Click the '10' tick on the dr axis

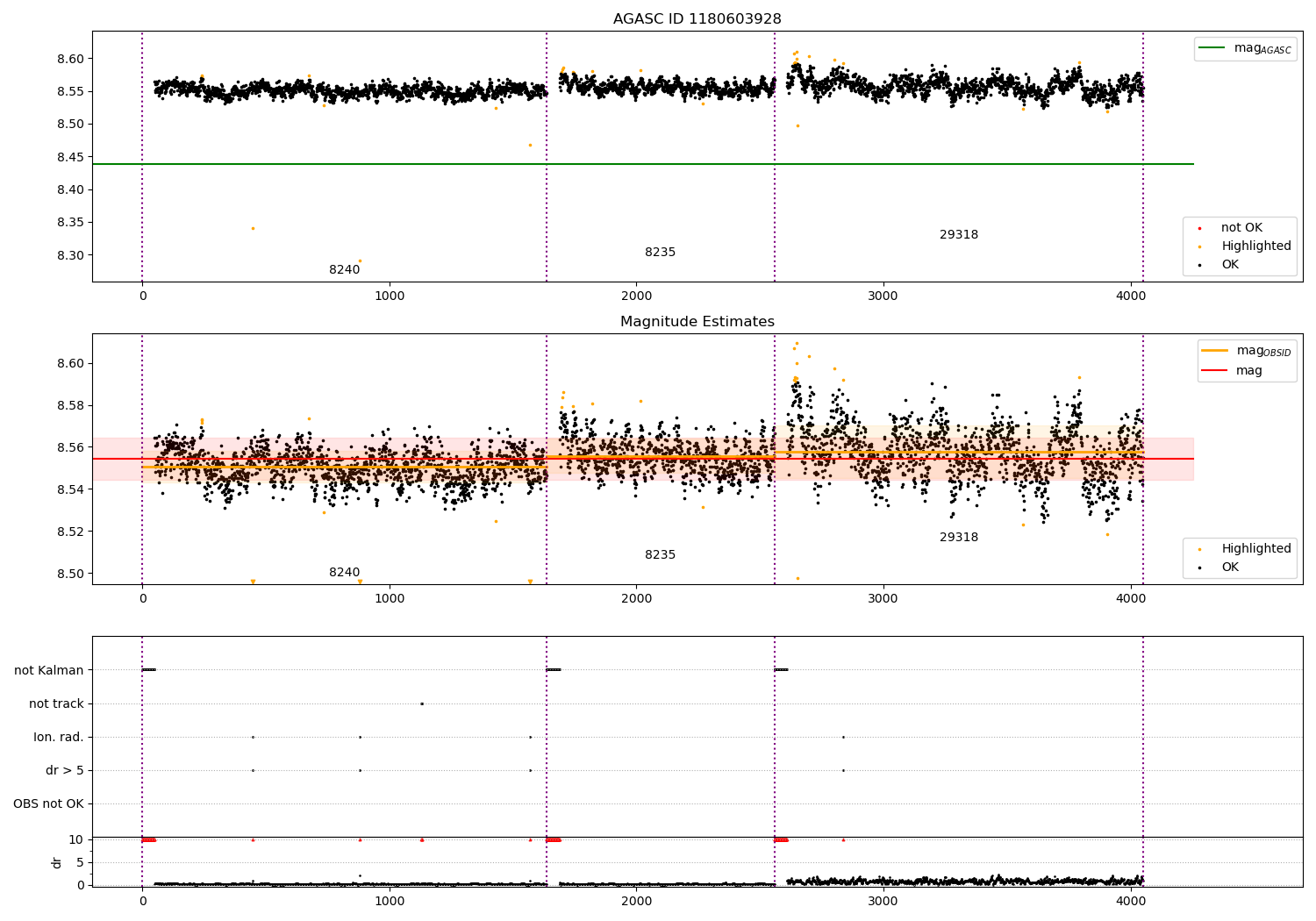[76, 839]
